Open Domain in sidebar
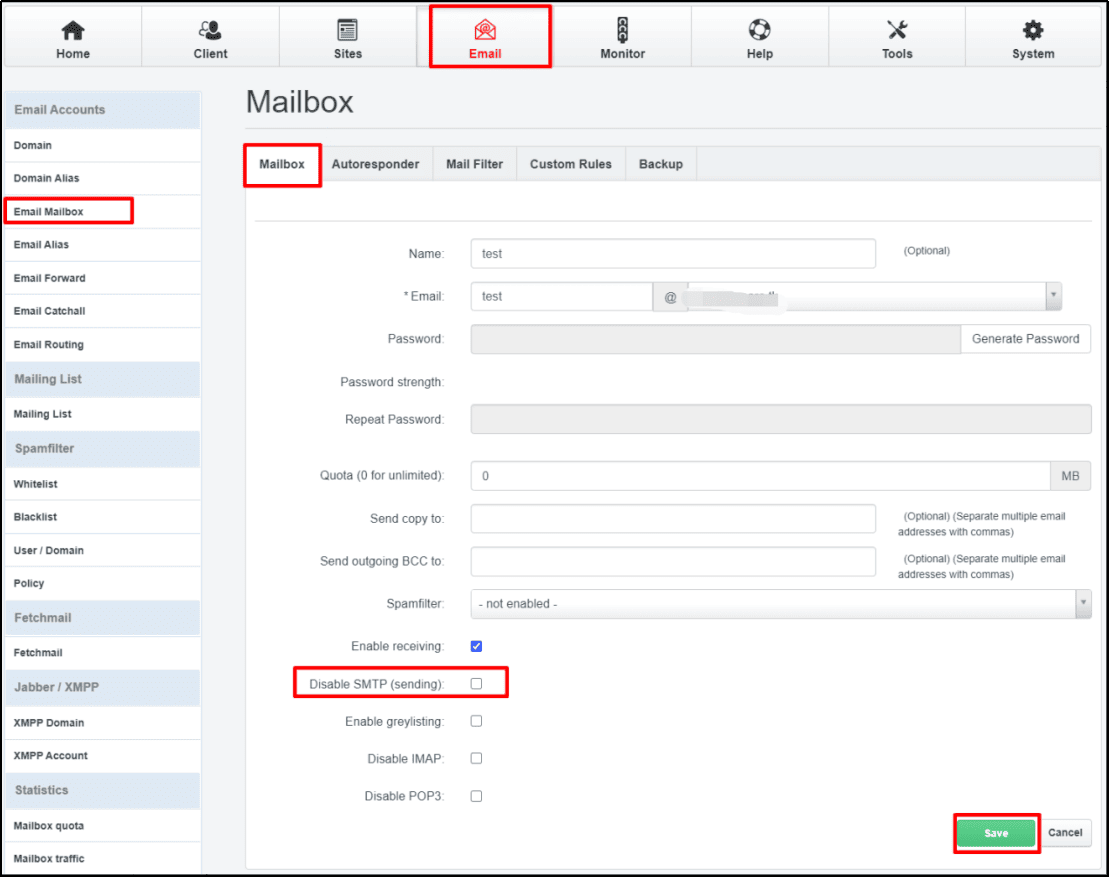The width and height of the screenshot is (1109, 877). tap(103, 145)
